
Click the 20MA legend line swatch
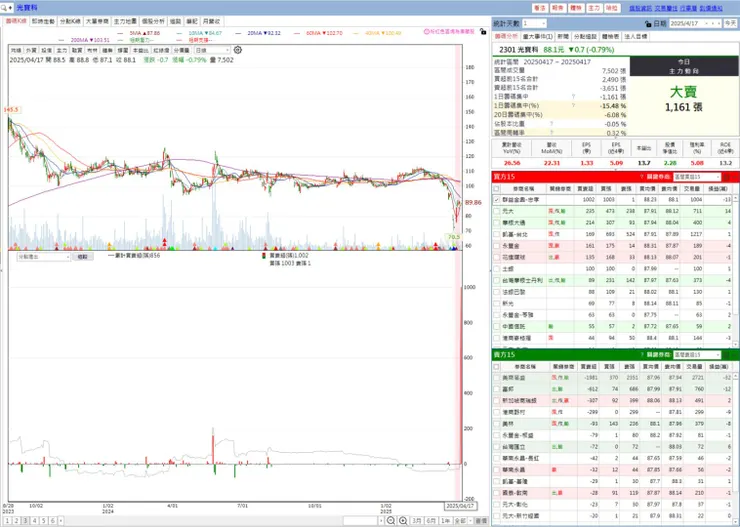pyautogui.click(x=238, y=33)
